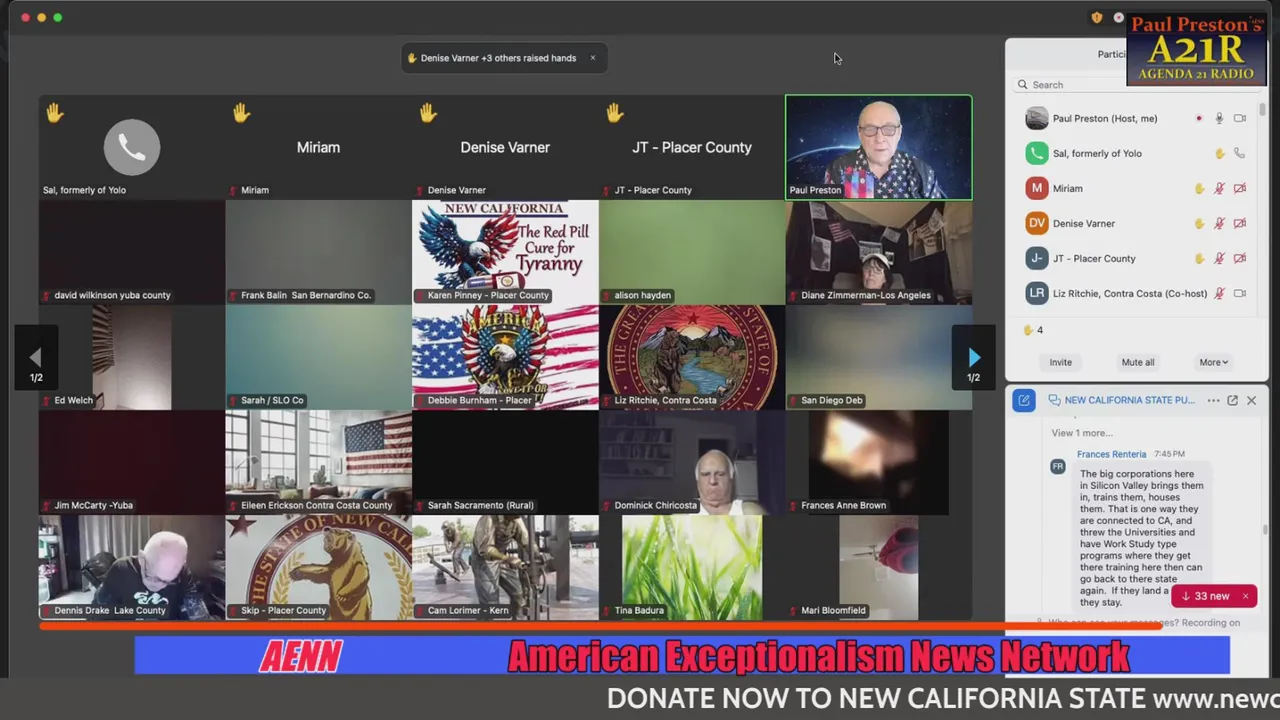Select Tina Badura's video tile
The width and height of the screenshot is (1280, 720).
tap(691, 567)
